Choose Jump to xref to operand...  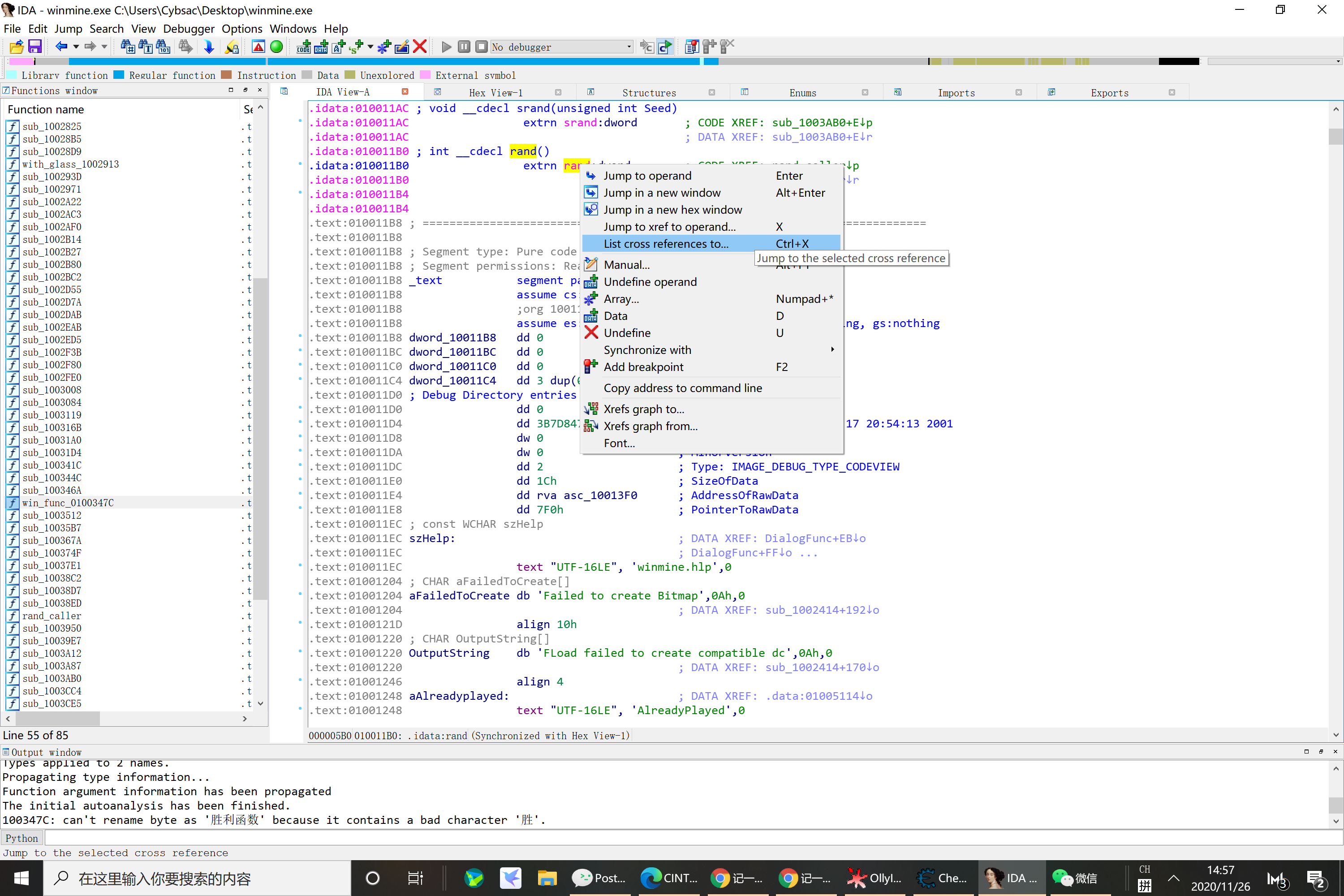pyautogui.click(x=711, y=227)
